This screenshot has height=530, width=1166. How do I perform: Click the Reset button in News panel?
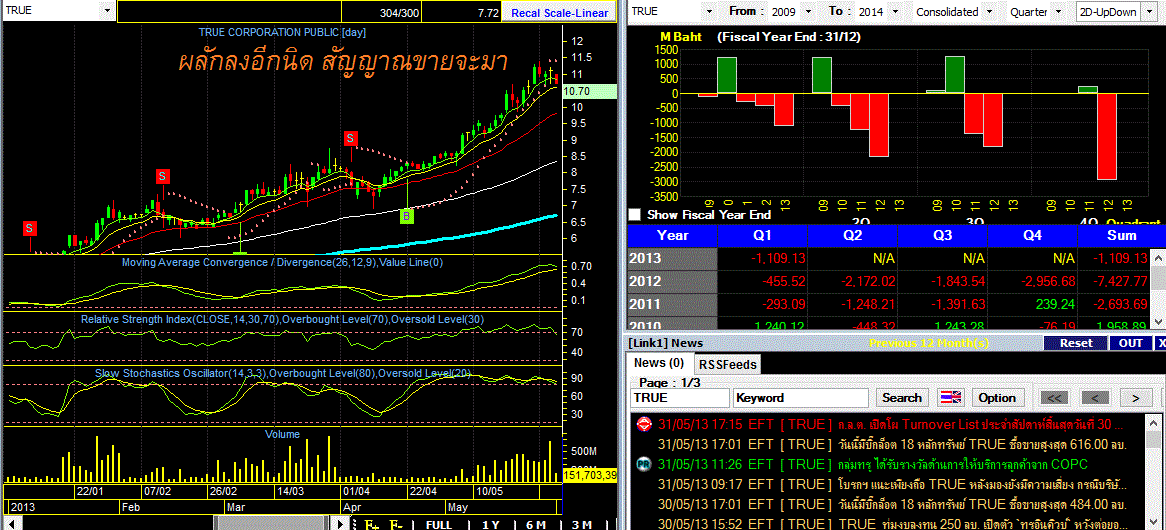pyautogui.click(x=1076, y=343)
